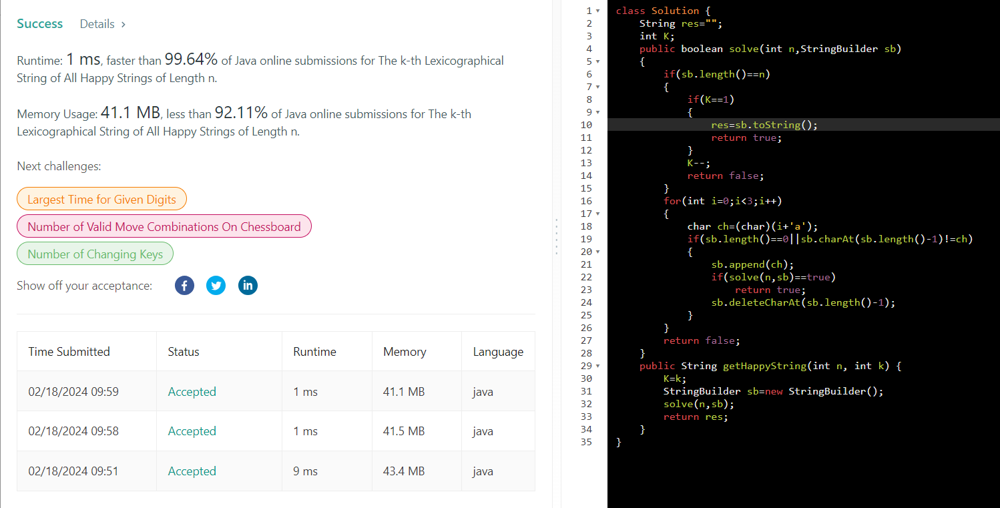Collapse the for loop fold arrow on line 17
This screenshot has height=508, width=1000.
598,214
